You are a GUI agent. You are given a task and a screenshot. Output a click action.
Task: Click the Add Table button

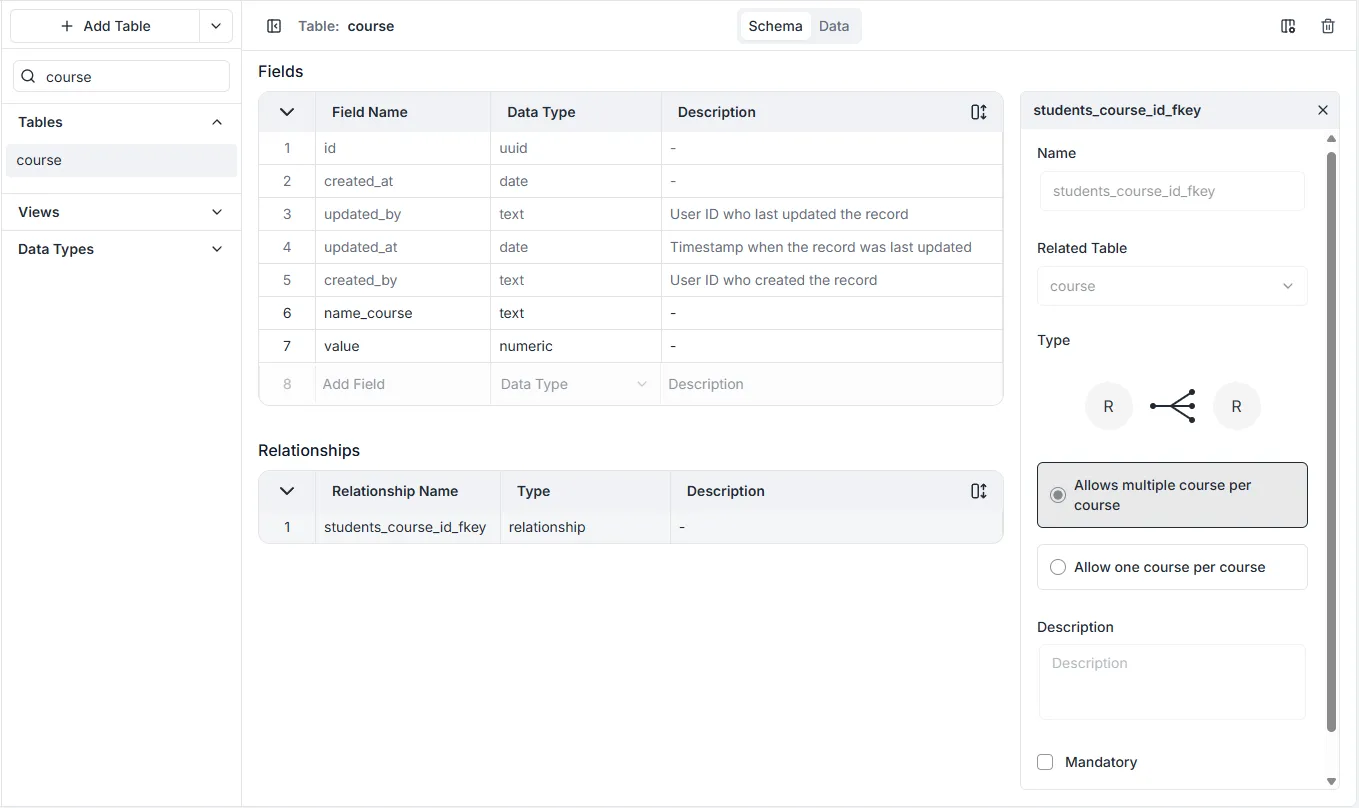105,26
